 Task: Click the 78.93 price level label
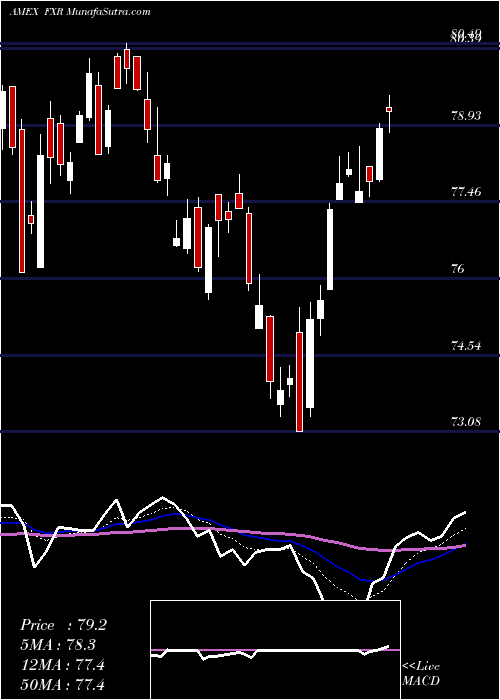(467, 116)
